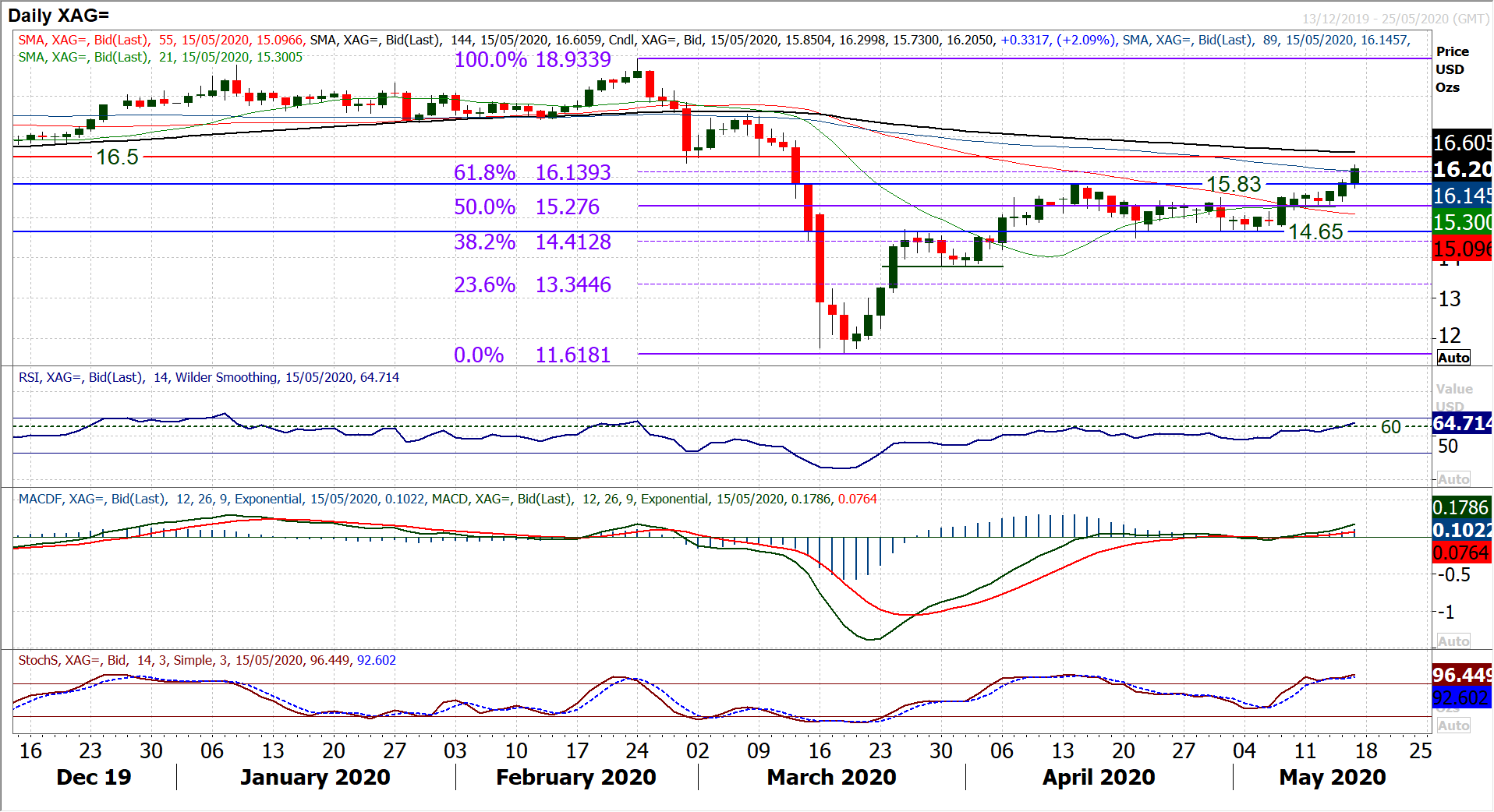1494x812 pixels.
Task: Click the 23.6% 13.3446 Fibonacci label
Action: pyautogui.click(x=533, y=285)
